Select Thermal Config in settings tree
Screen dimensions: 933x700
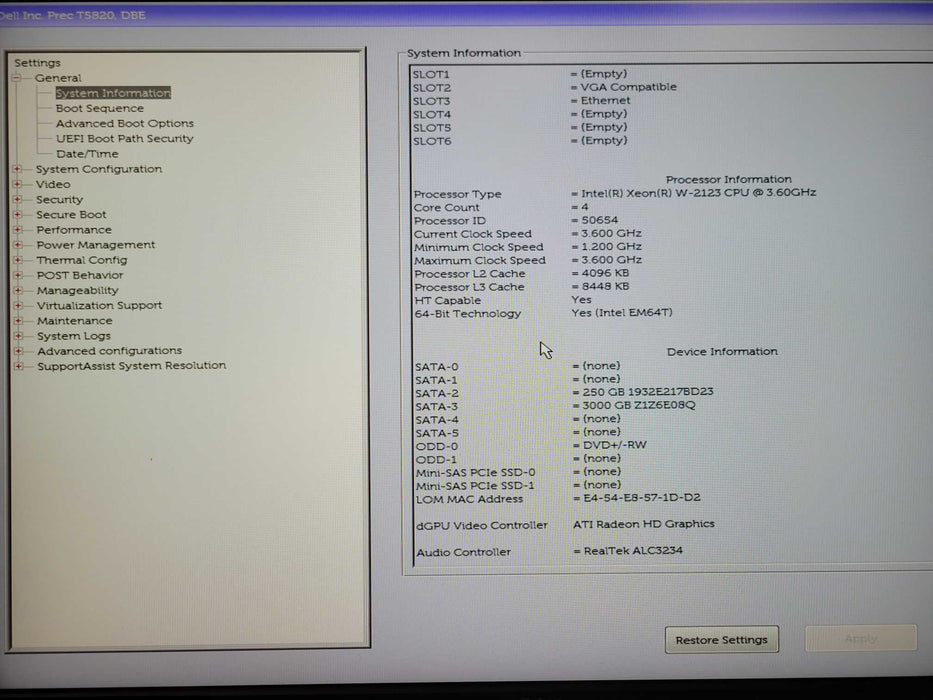[x=82, y=260]
